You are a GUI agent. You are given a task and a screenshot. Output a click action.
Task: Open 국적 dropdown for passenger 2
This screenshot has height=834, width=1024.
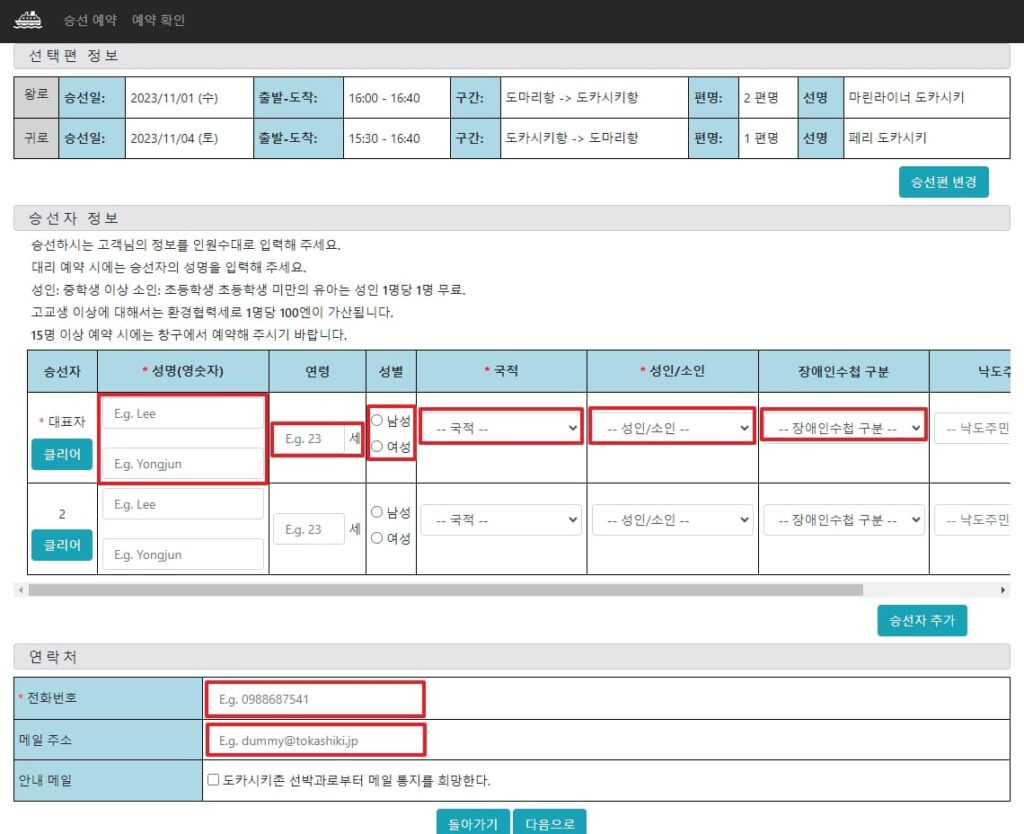(x=501, y=519)
